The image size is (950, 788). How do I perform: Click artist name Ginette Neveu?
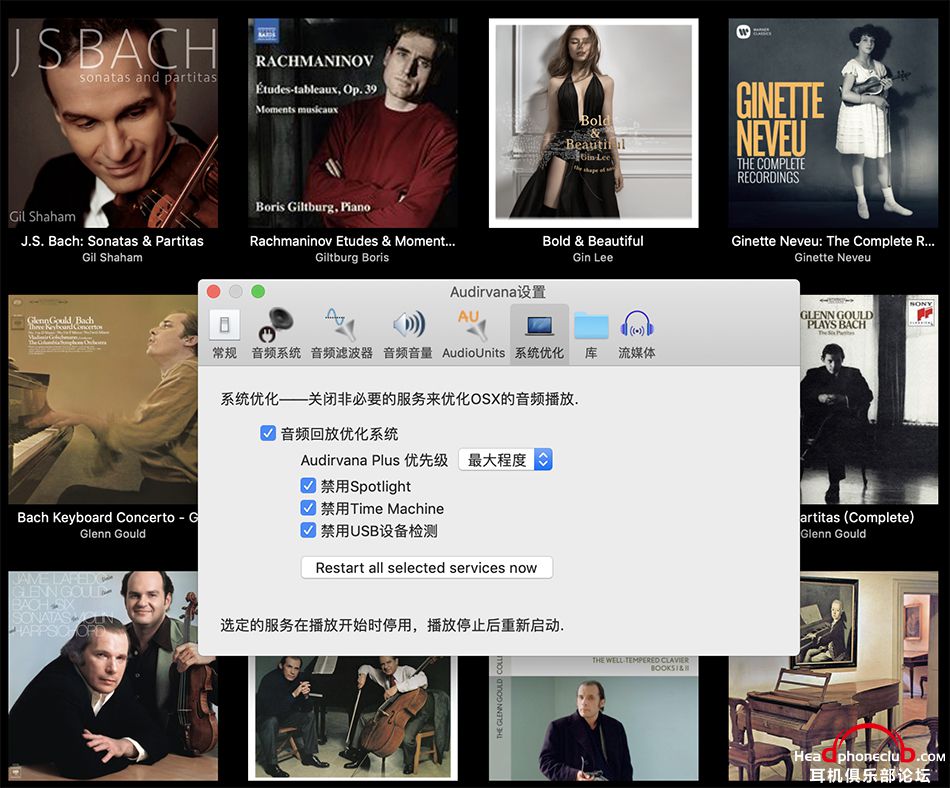[833, 257]
